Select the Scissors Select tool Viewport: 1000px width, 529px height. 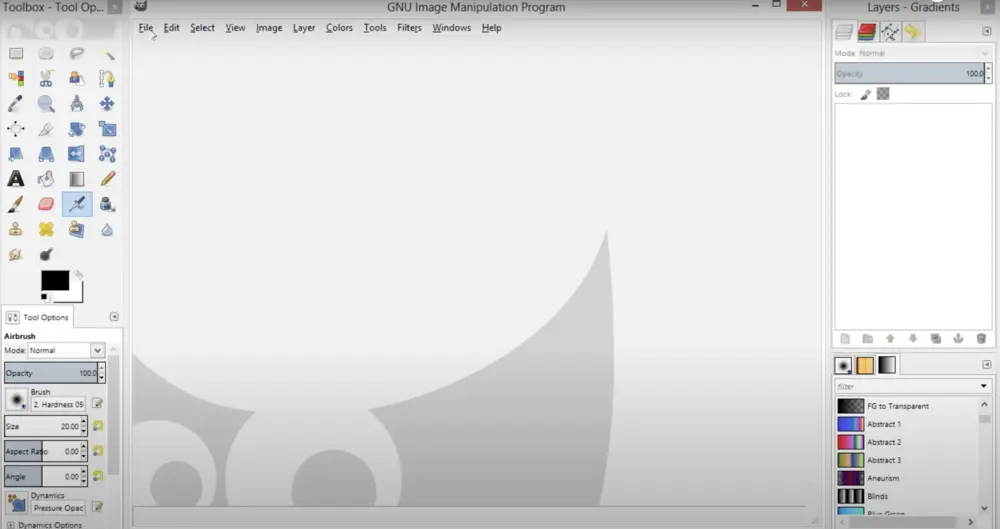(x=46, y=78)
